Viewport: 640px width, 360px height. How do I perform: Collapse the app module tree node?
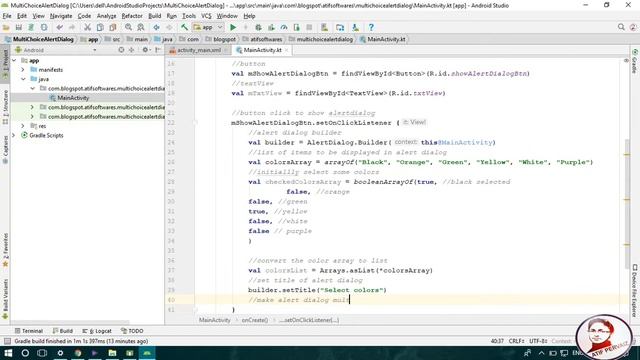(14, 60)
